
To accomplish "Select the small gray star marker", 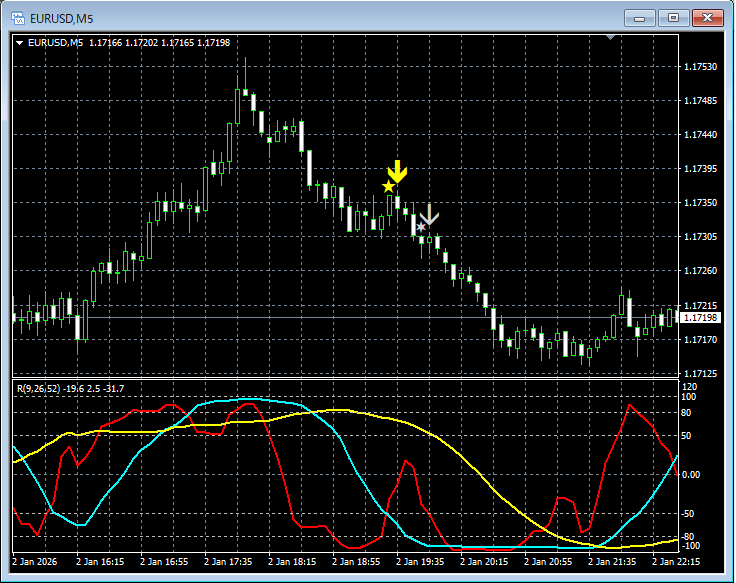I will click(x=421, y=227).
